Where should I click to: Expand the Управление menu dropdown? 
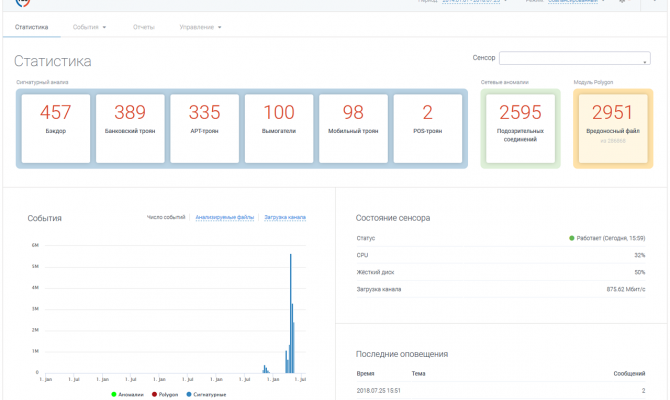(200, 26)
